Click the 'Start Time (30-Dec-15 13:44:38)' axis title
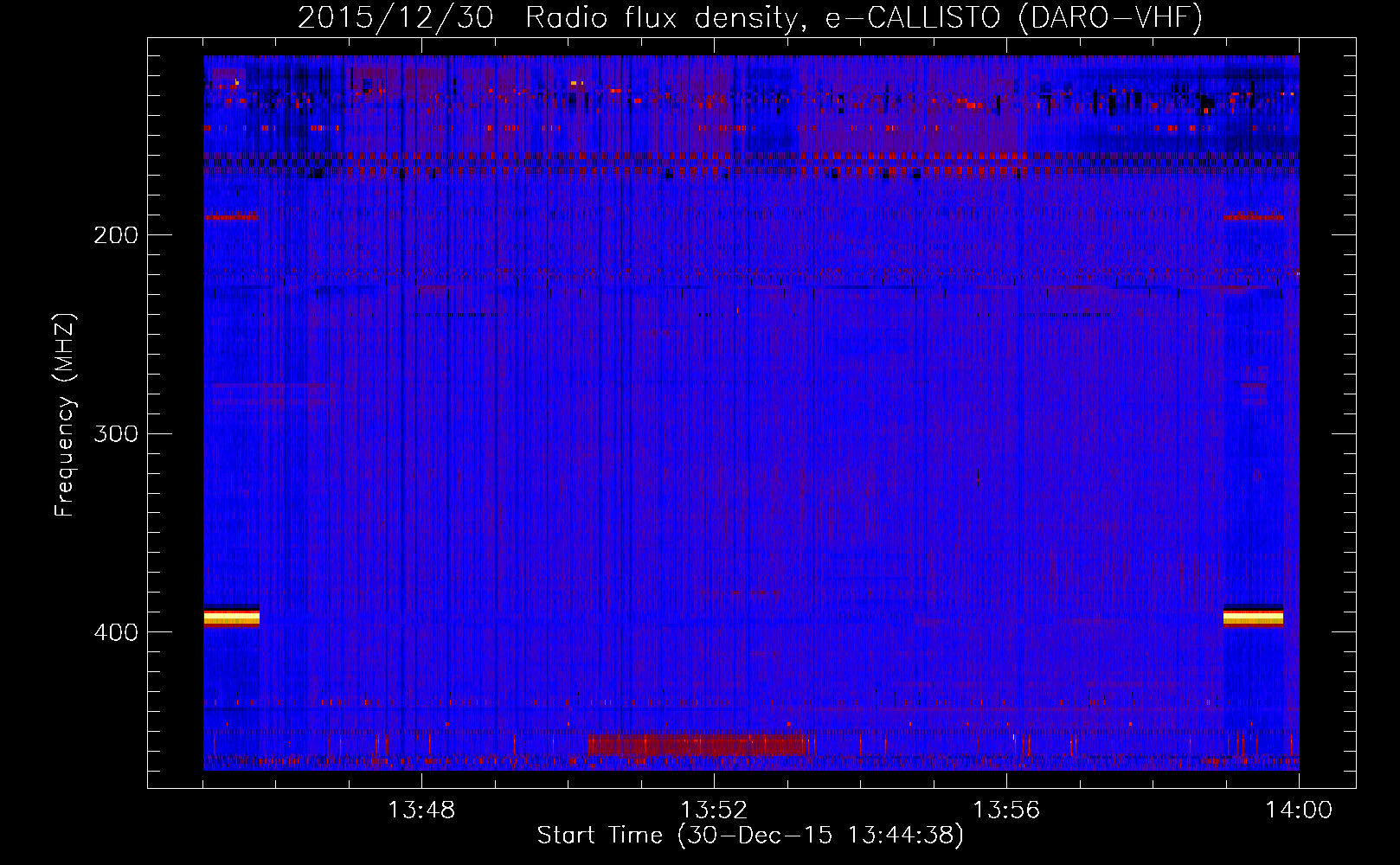1400x865 pixels. click(x=750, y=836)
